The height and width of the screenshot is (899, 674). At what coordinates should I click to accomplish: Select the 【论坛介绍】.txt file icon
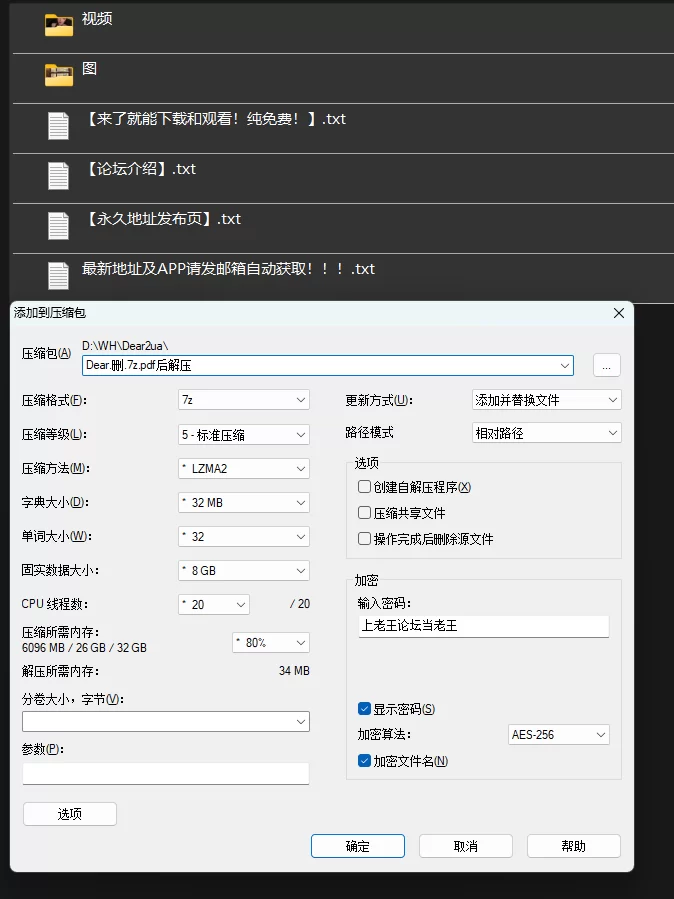pyautogui.click(x=58, y=176)
